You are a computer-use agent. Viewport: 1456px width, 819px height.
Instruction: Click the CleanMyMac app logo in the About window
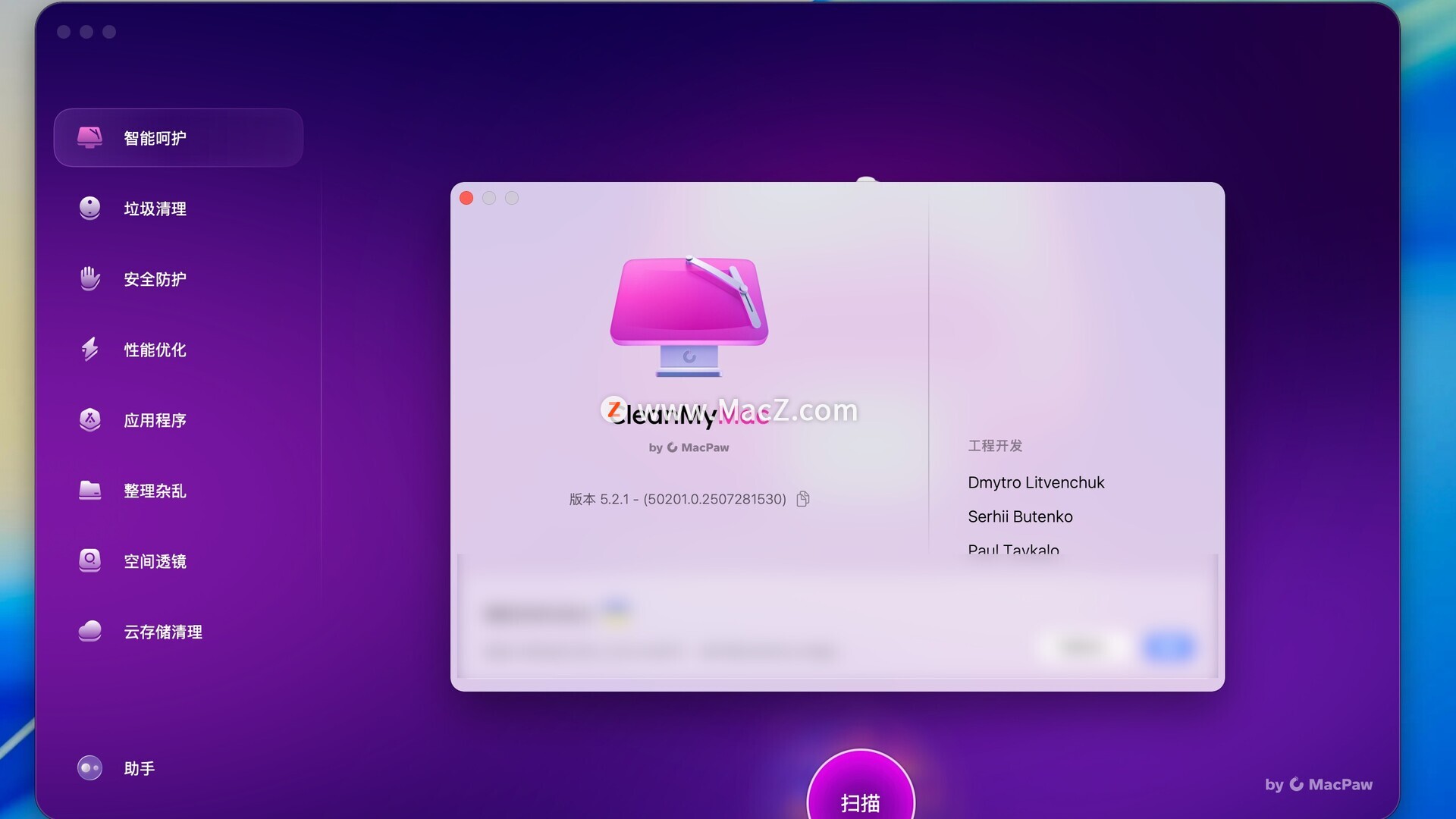pos(689,316)
